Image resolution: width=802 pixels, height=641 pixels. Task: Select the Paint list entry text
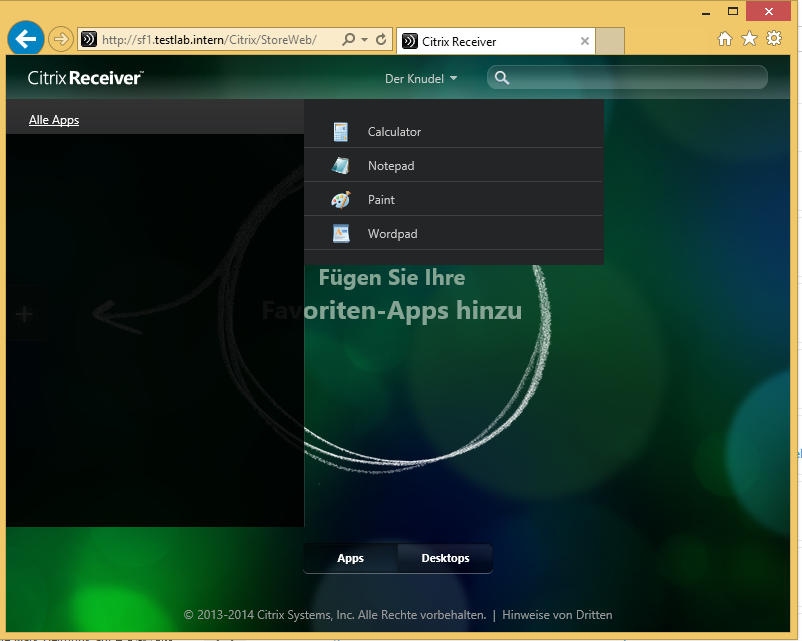tap(381, 200)
